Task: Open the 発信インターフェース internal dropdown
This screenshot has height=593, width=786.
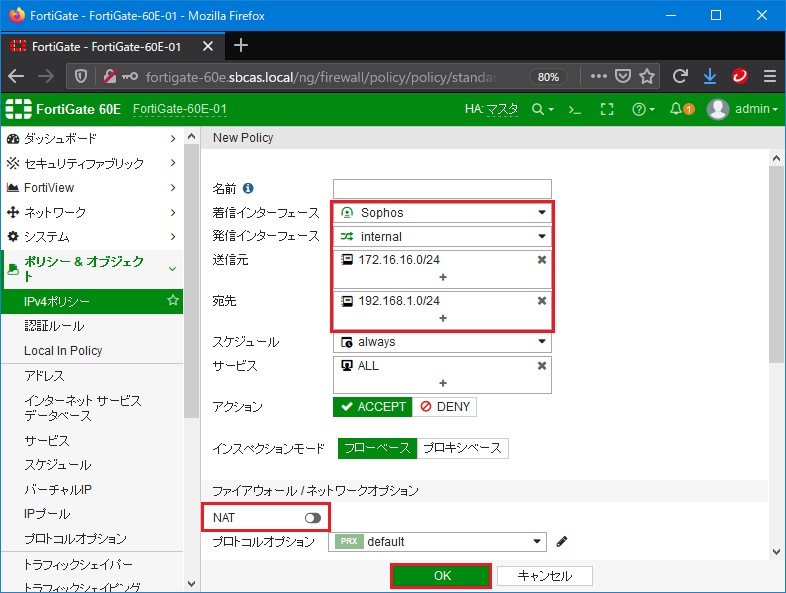Action: [x=442, y=237]
